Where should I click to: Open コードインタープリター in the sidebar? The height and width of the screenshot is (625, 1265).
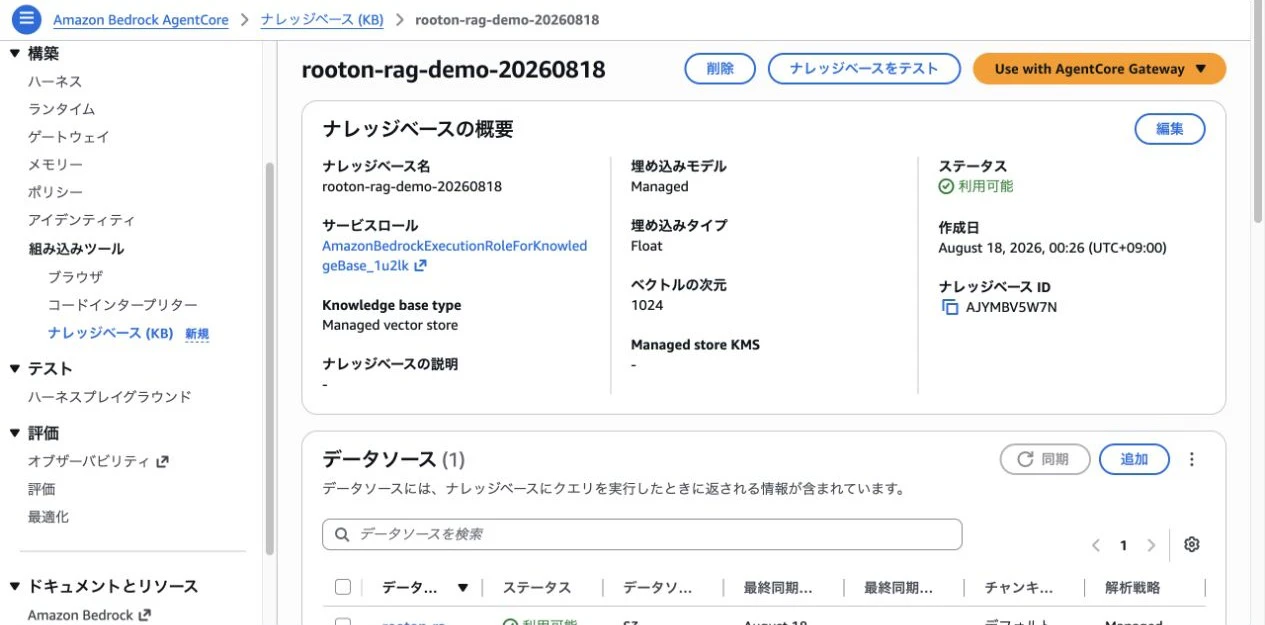123,305
